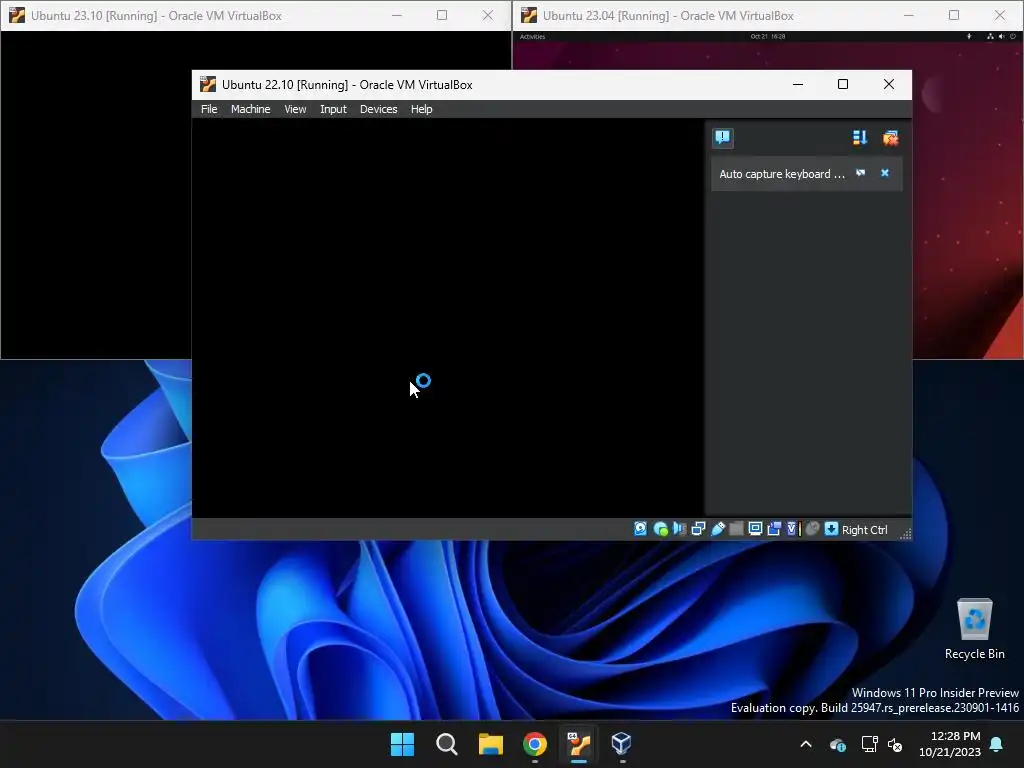Open Windows Search from the taskbar
This screenshot has height=768, width=1024.
click(x=447, y=744)
